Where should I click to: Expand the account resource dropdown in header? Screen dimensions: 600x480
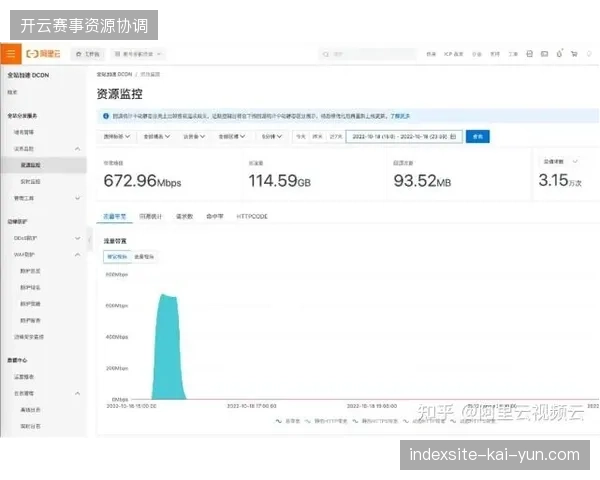(x=138, y=54)
